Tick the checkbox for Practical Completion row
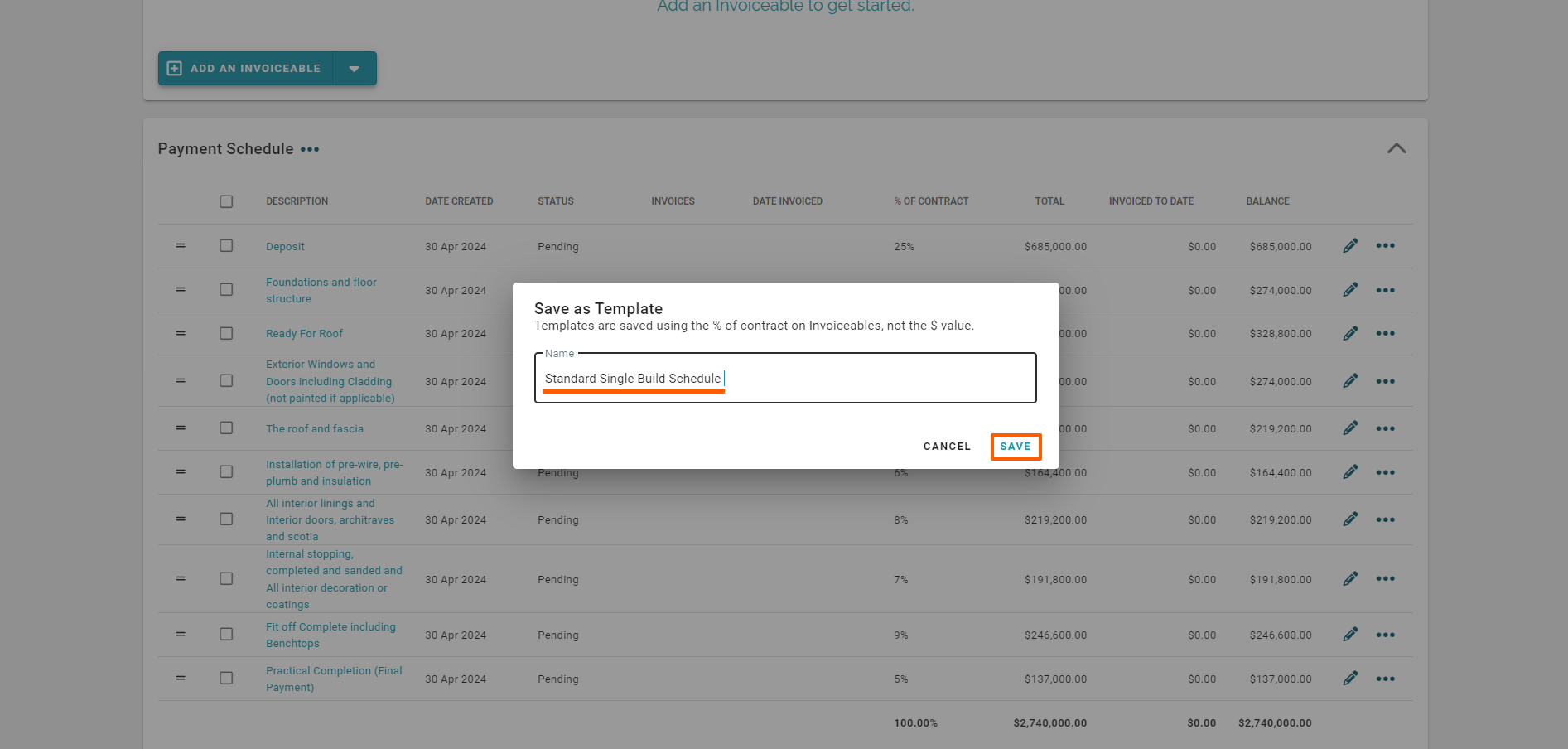 226,679
